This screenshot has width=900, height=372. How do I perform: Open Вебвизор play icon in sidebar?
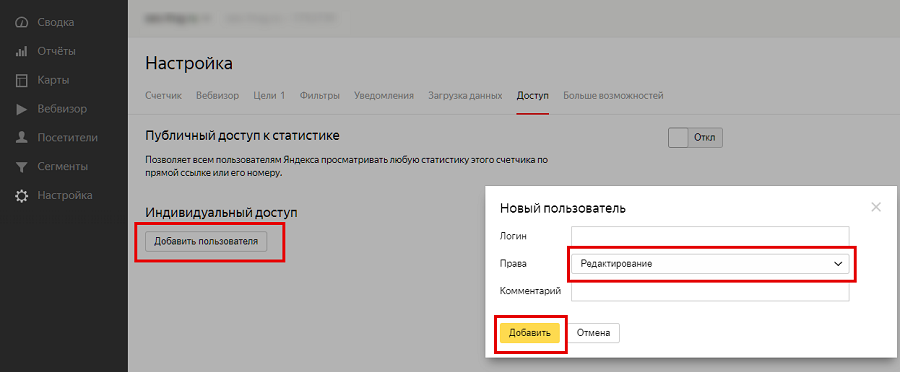[x=21, y=109]
